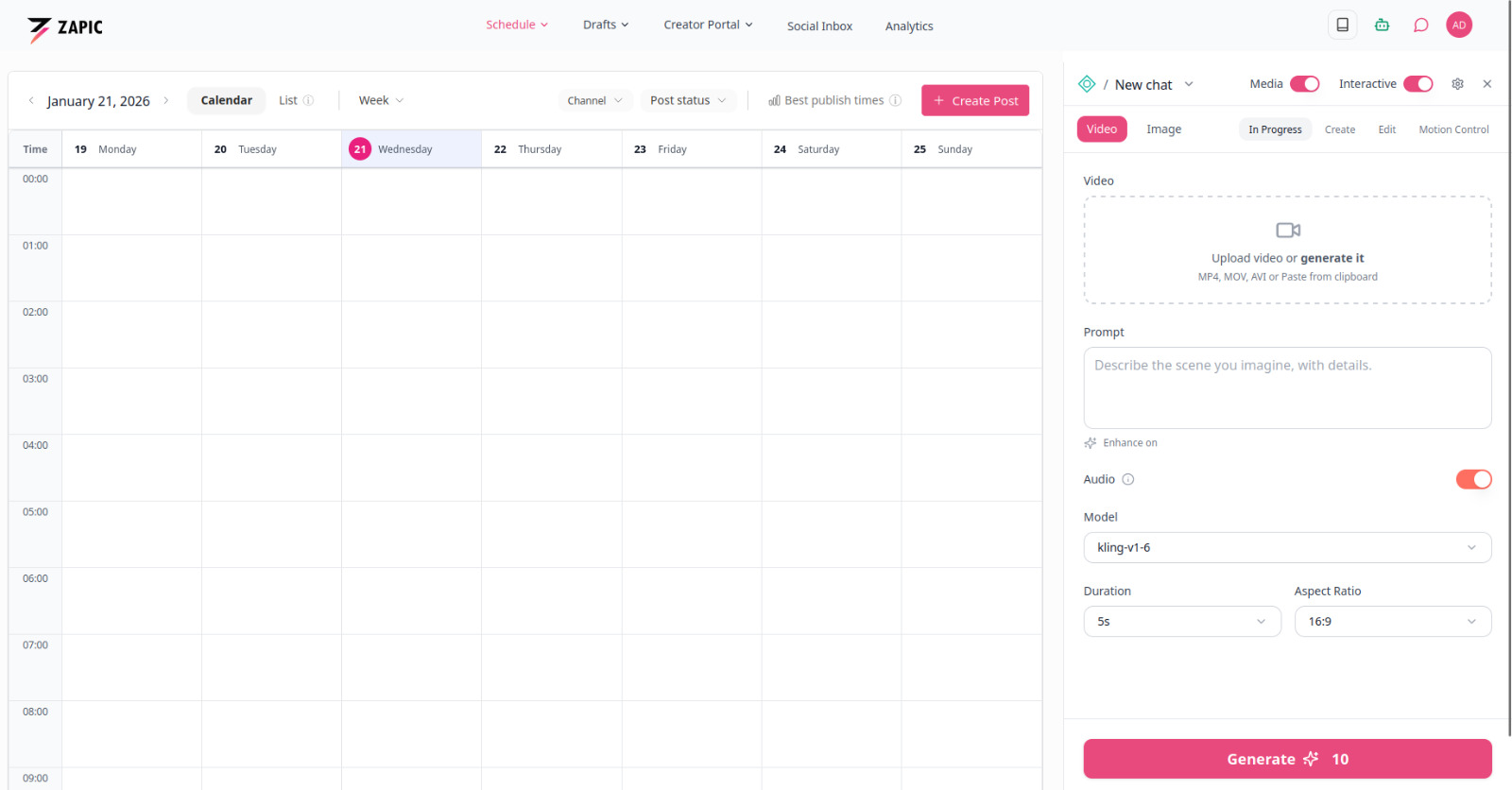
Task: Click the Create Post button
Action: click(x=974, y=101)
